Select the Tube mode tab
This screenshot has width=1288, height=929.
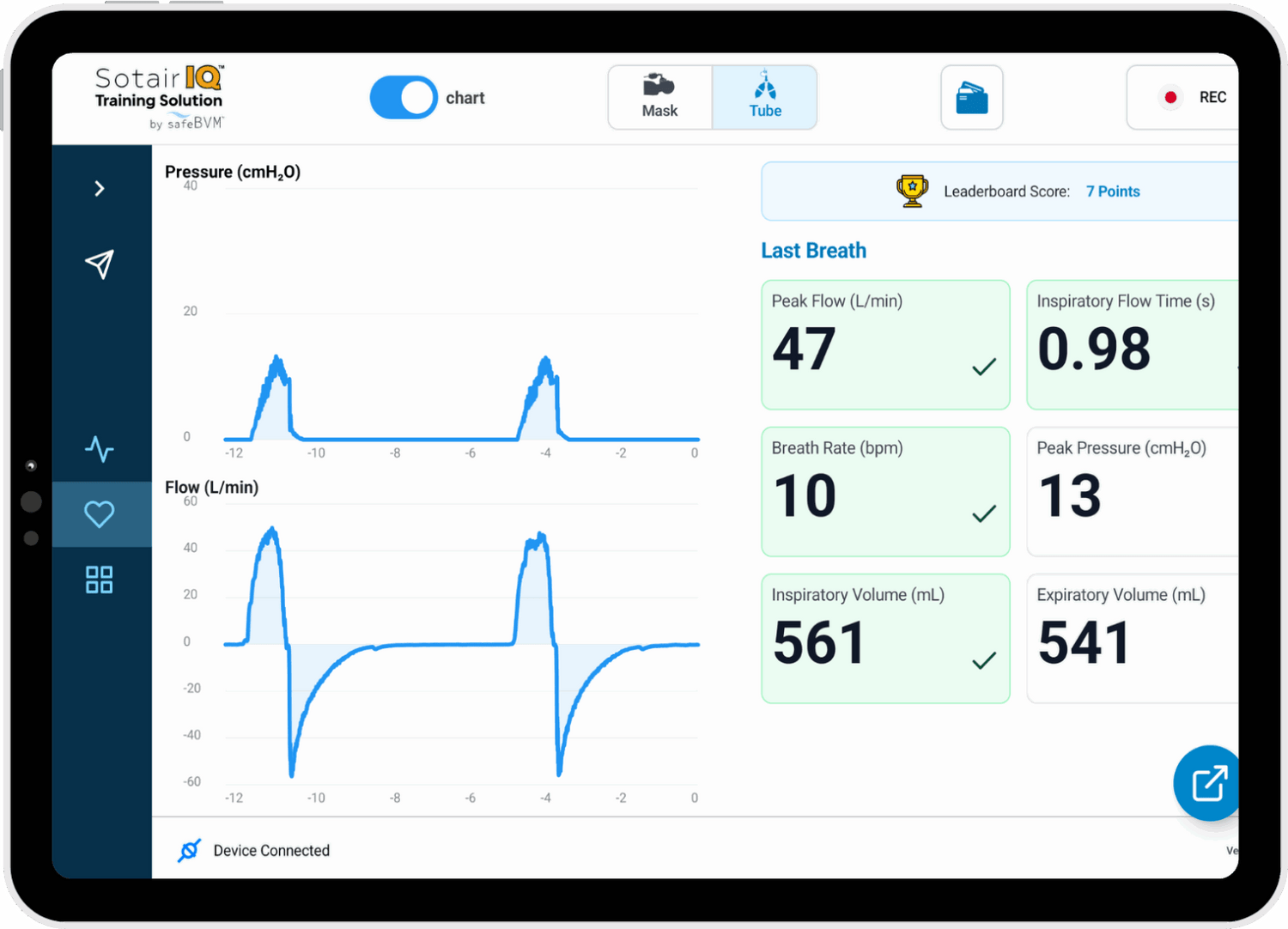point(764,97)
